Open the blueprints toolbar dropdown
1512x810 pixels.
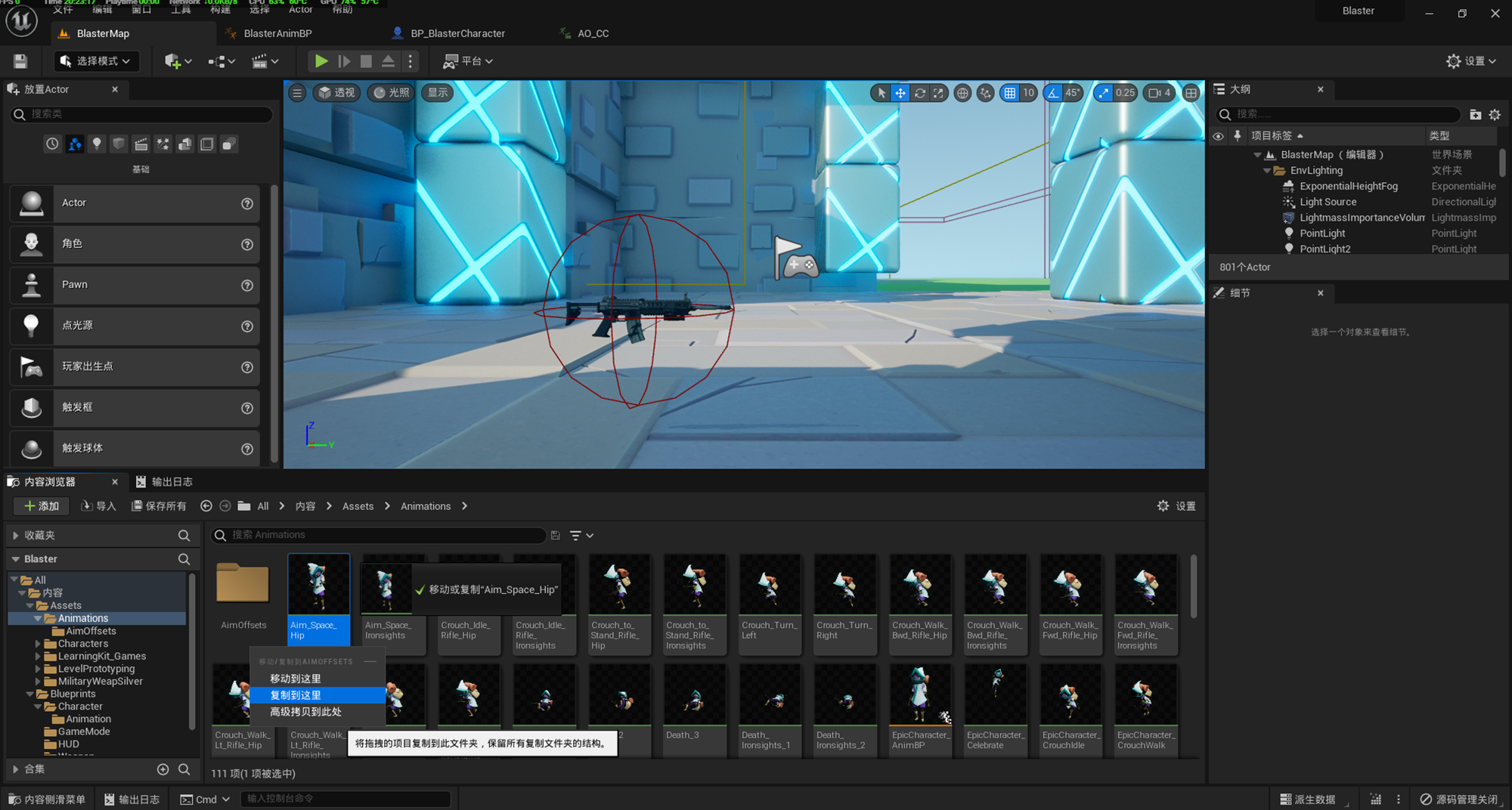(x=222, y=61)
